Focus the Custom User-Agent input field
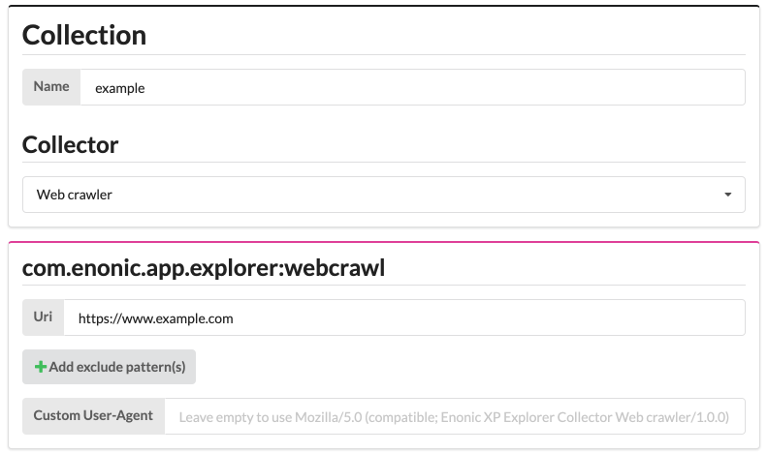This screenshot has height=453, width=768. click(455, 416)
